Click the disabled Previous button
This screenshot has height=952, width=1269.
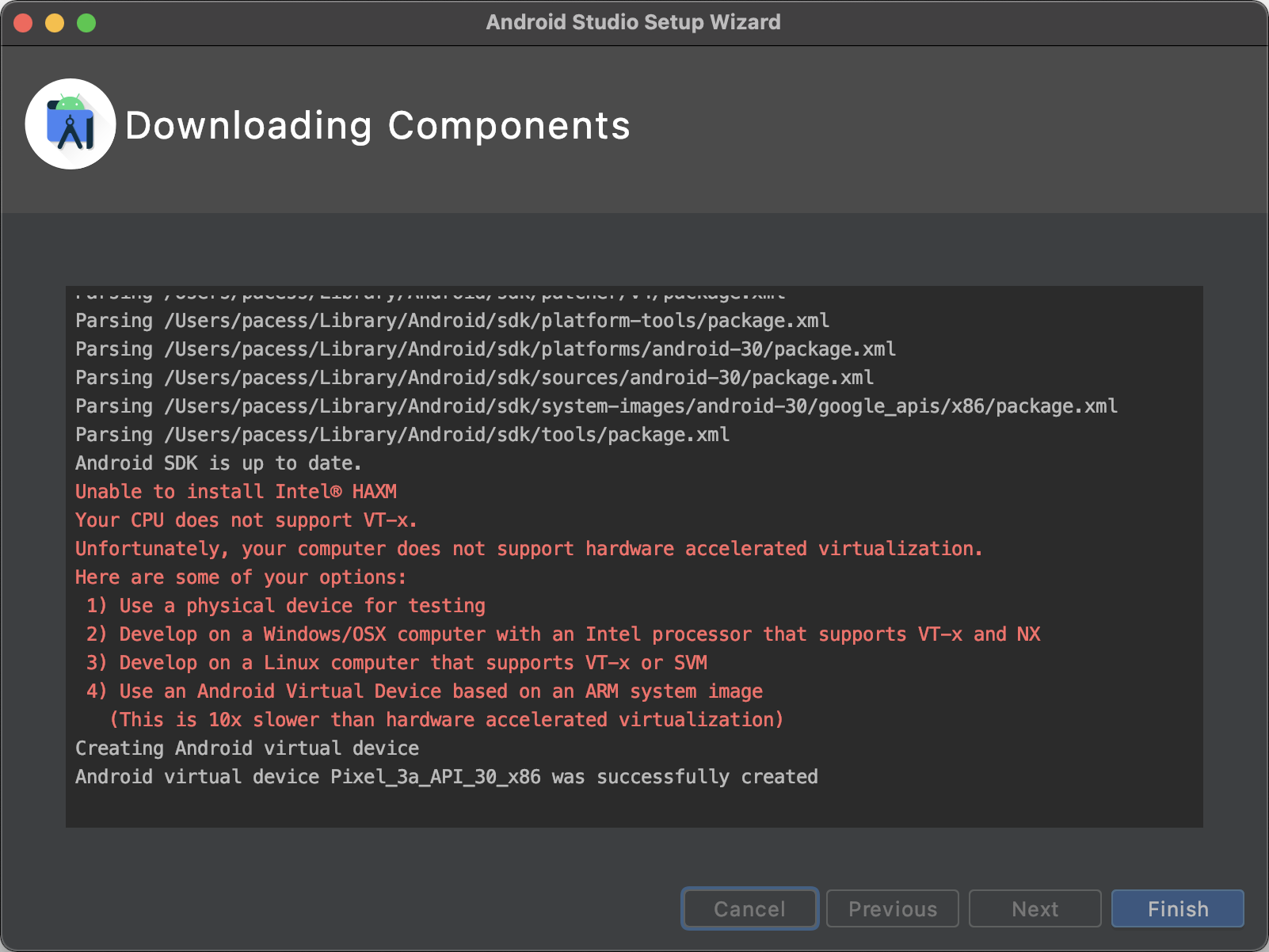point(892,908)
